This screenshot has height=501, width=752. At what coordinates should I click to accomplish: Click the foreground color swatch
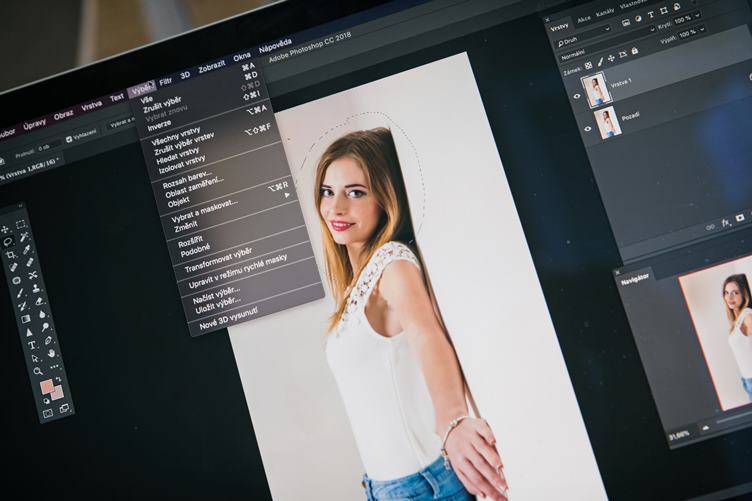coord(47,386)
